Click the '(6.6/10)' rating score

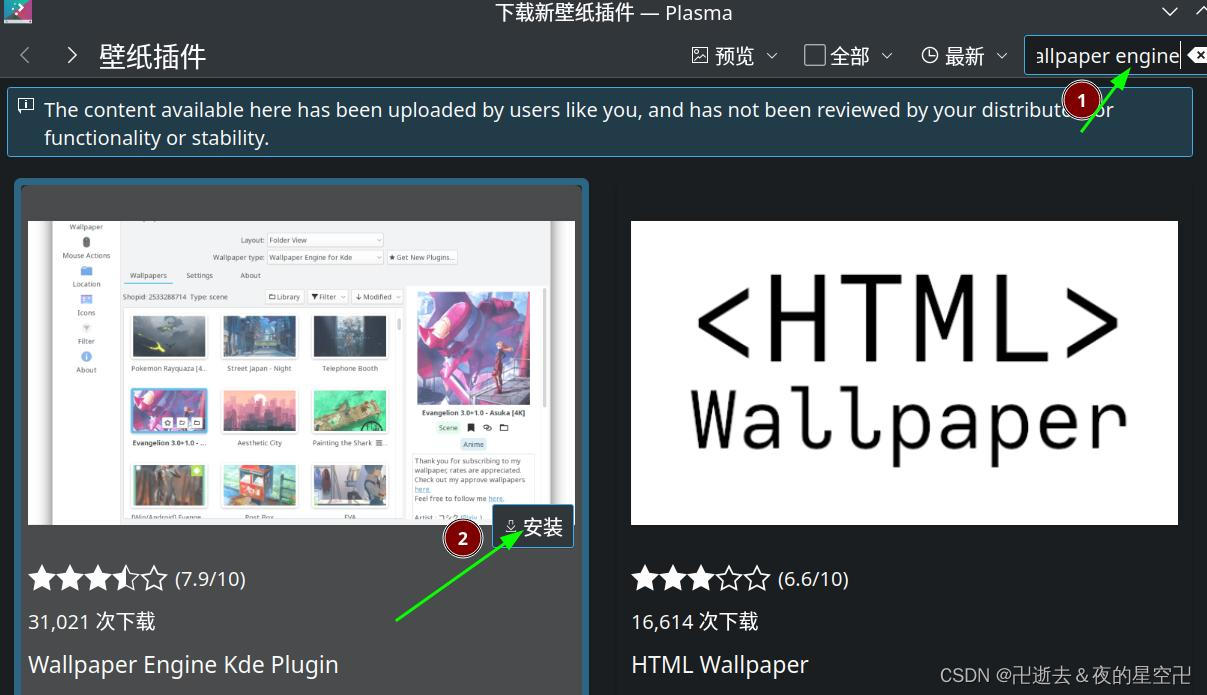coord(813,578)
